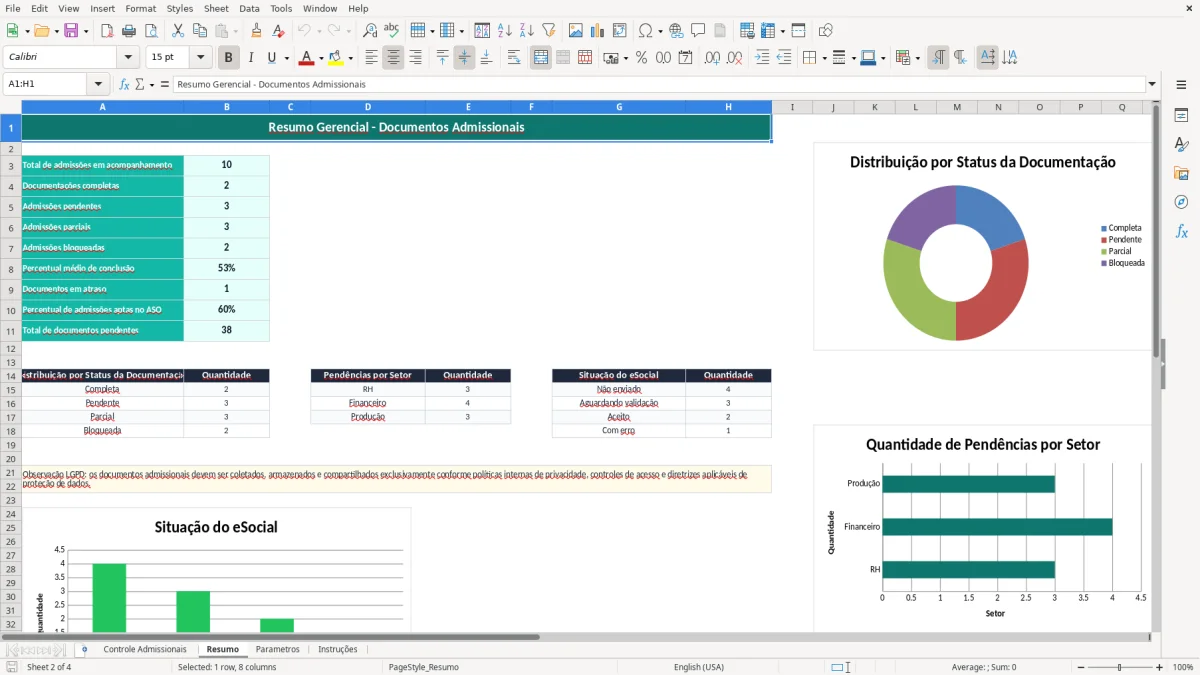
Task: Export directly as PDF
Action: [107, 31]
